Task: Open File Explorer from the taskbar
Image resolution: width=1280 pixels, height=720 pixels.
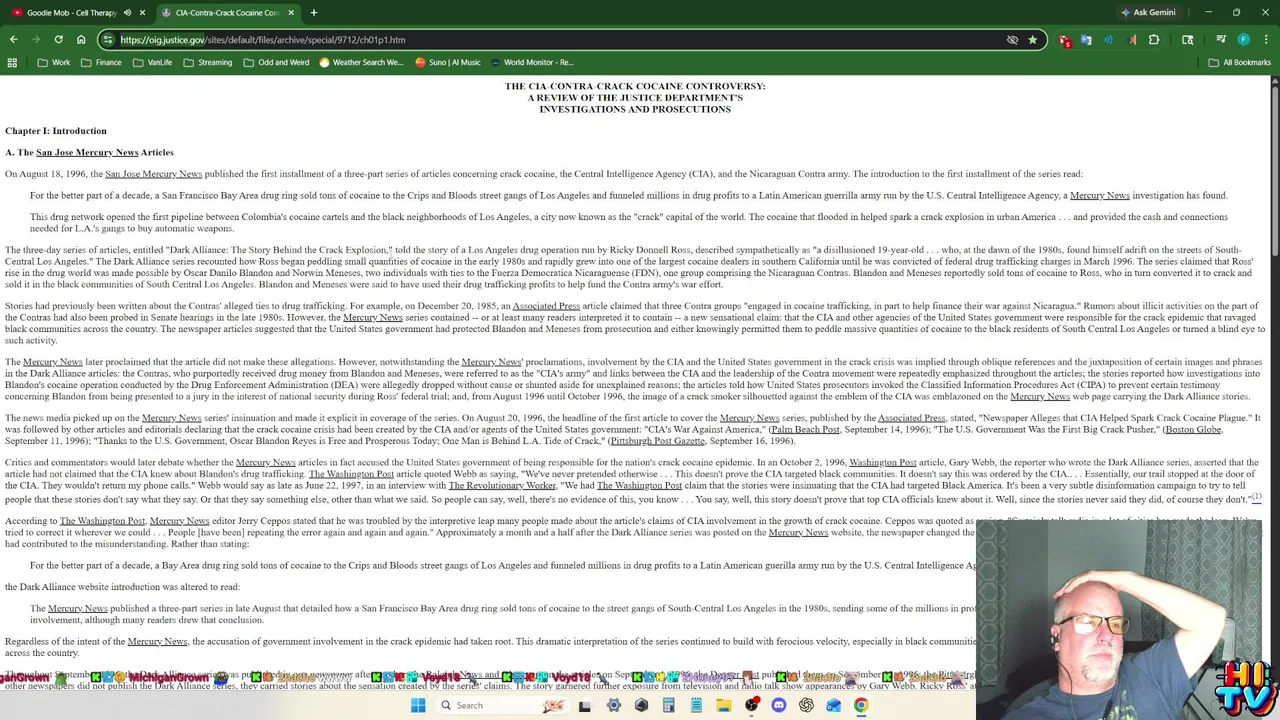Action: pos(723,705)
